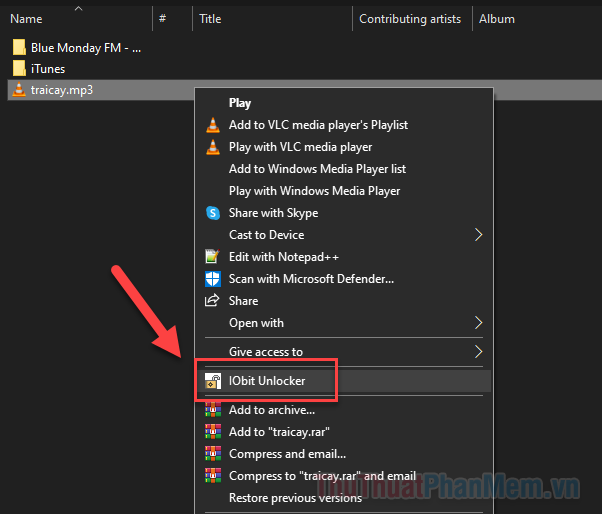Choose Play with VLC media player

(344, 147)
